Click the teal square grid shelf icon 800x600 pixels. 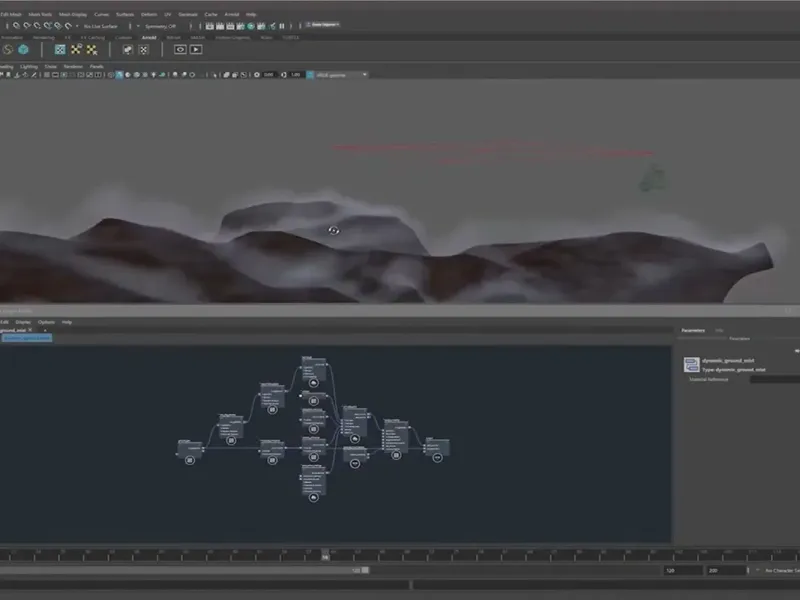point(60,49)
